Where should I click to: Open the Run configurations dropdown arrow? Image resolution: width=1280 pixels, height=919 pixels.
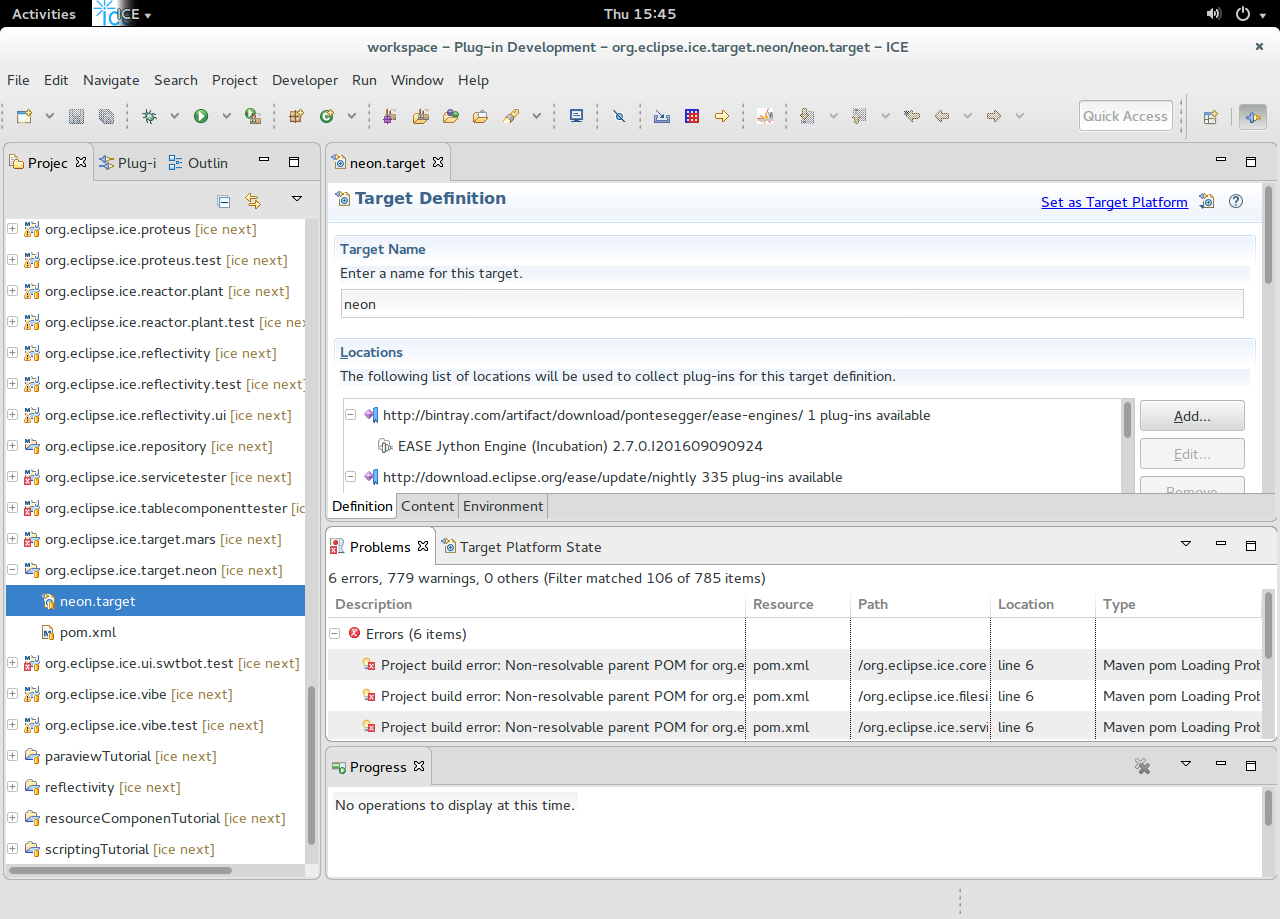[x=226, y=116]
